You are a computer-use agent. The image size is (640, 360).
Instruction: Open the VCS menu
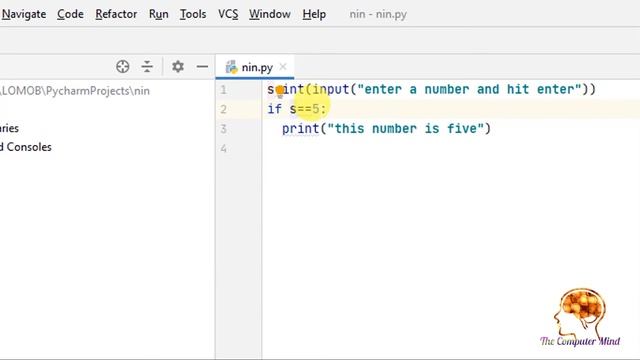point(228,14)
